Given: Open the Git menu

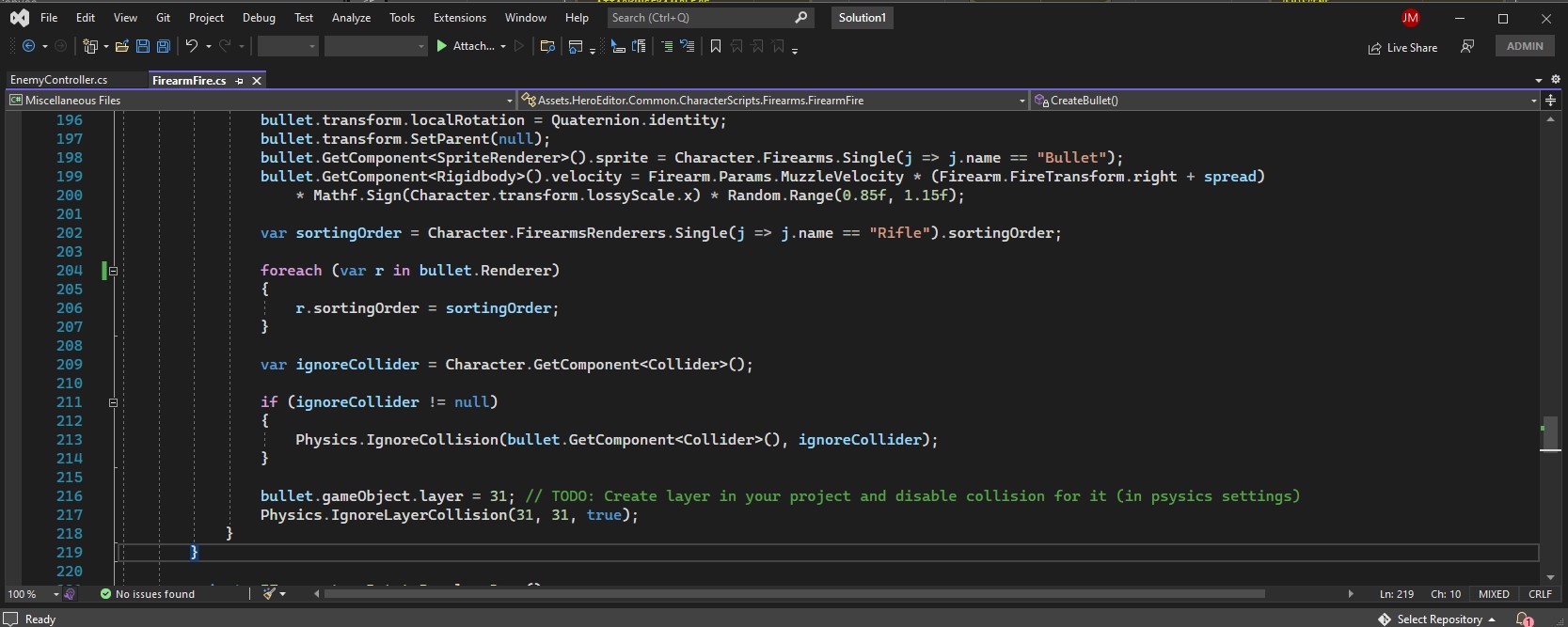Looking at the screenshot, I should click(x=163, y=18).
